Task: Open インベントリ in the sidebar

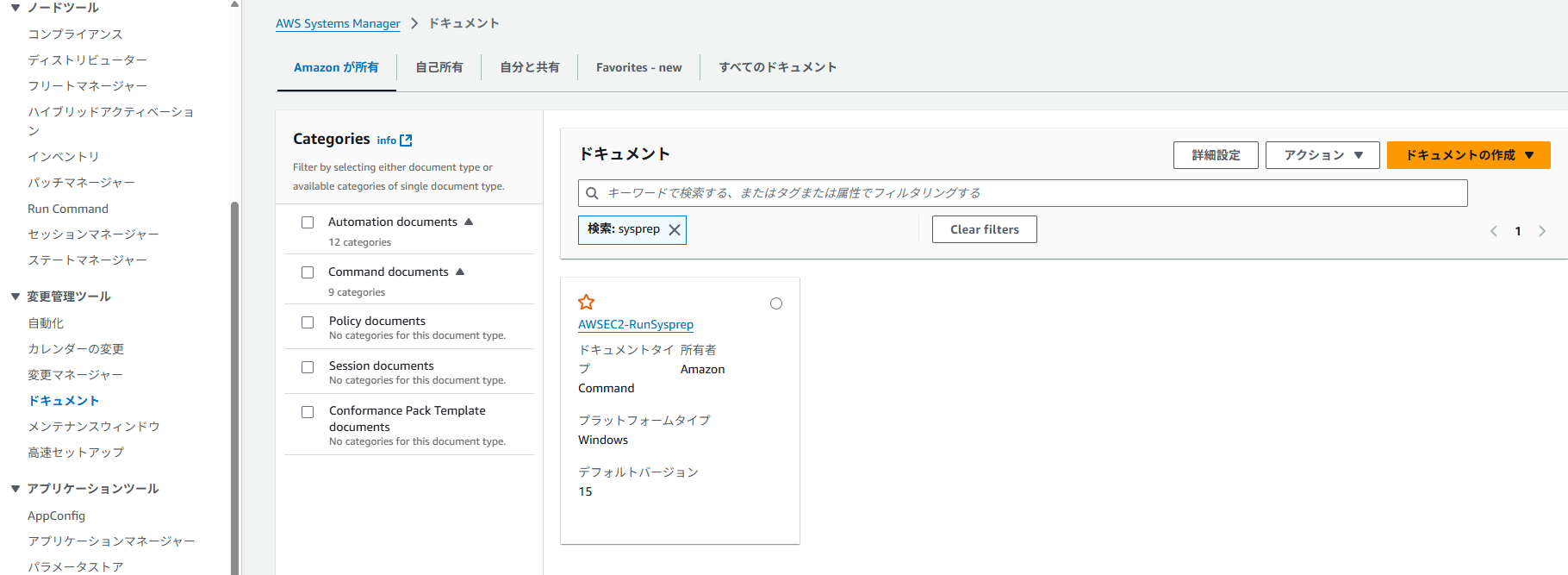Action: tap(63, 157)
